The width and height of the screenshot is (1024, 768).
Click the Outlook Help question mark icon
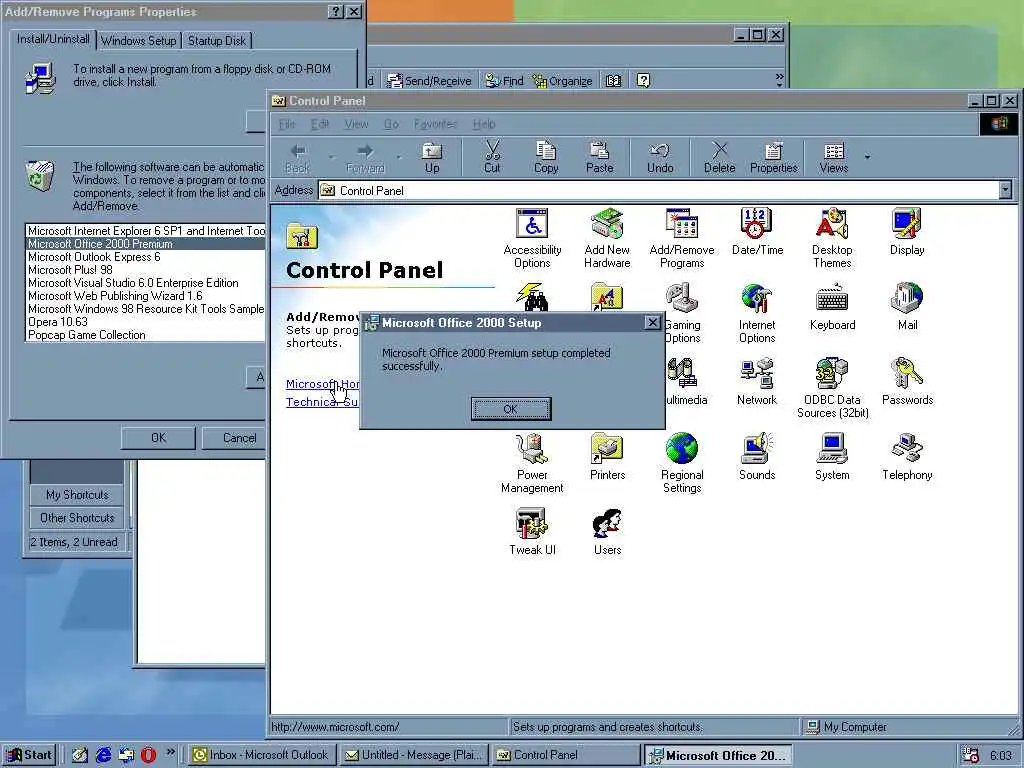click(643, 80)
